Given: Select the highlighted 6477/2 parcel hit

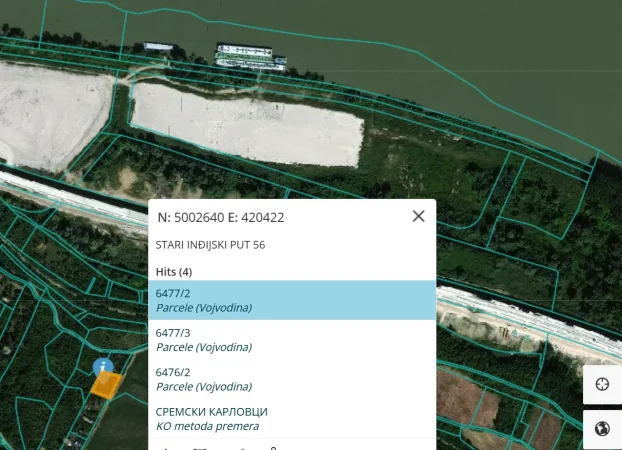Looking at the screenshot, I should pos(295,300).
